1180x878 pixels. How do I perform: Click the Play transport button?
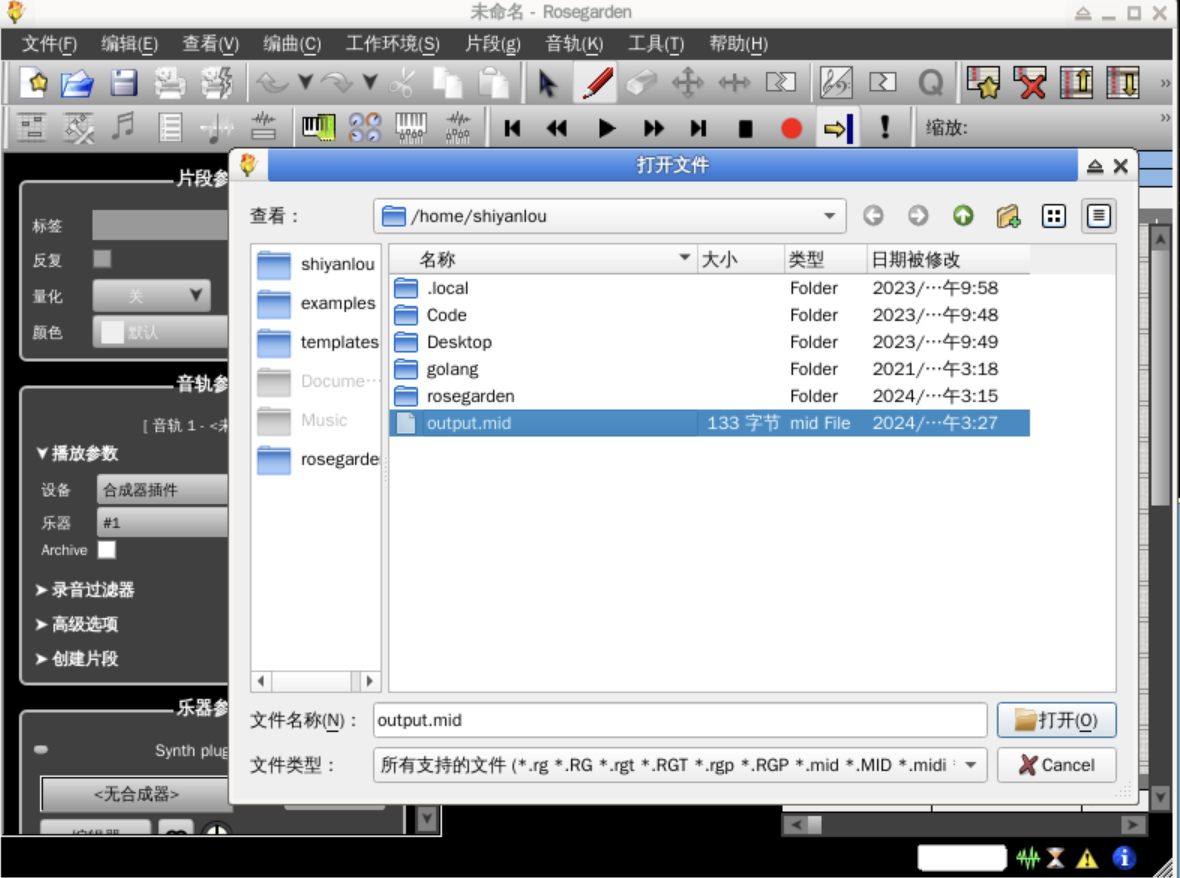point(606,129)
